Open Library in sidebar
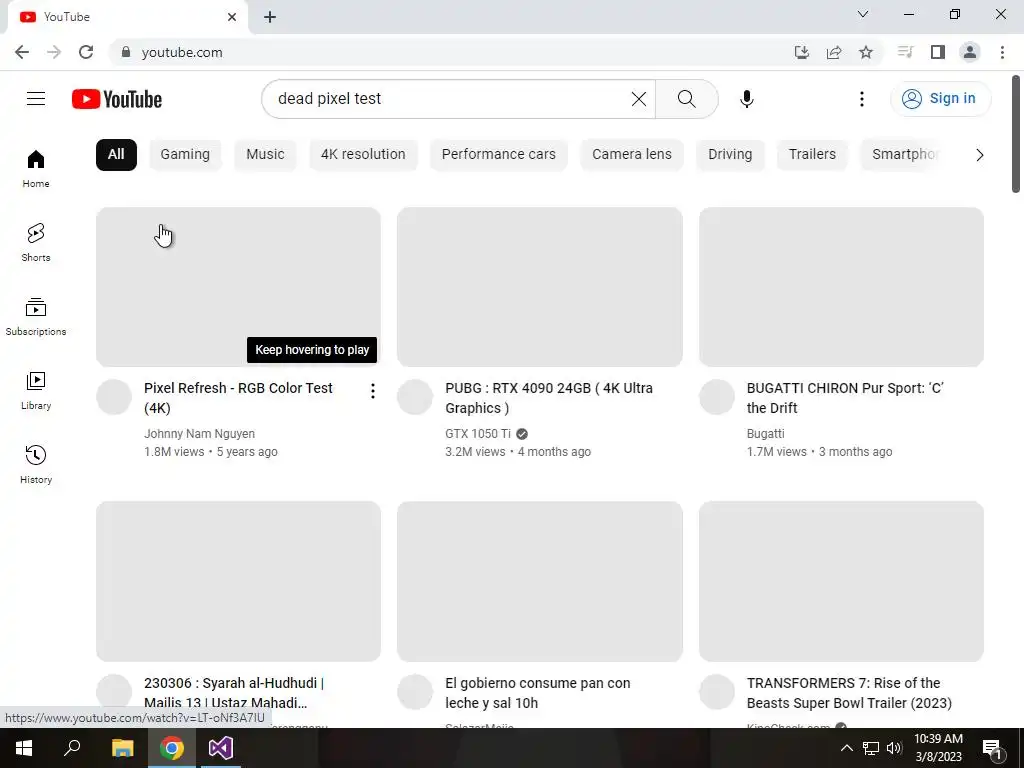The image size is (1024, 768). [x=36, y=391]
